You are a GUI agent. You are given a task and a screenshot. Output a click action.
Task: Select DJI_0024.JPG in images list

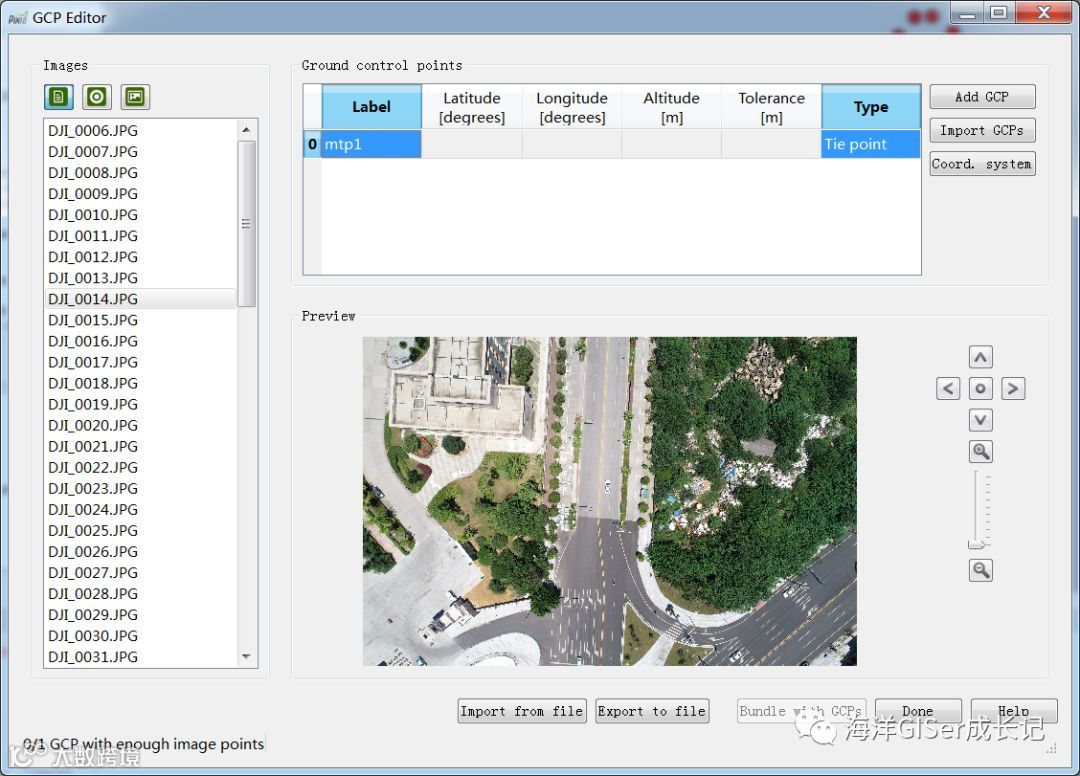pos(141,510)
